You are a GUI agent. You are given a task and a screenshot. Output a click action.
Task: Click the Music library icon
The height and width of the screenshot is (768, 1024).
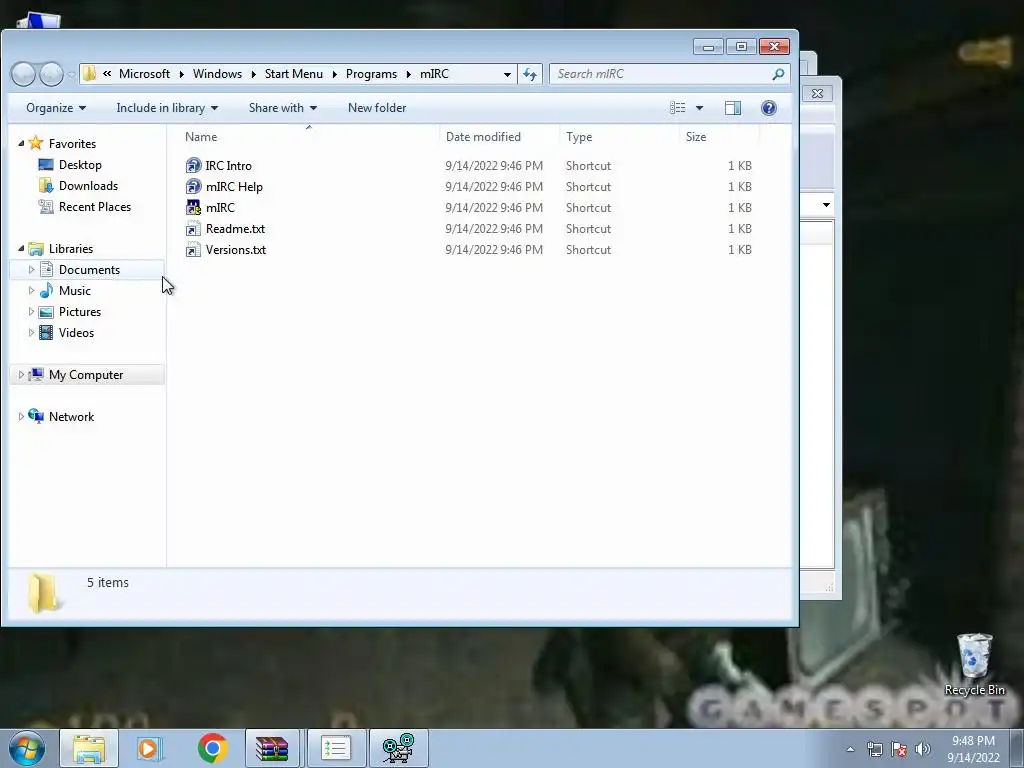(46, 291)
